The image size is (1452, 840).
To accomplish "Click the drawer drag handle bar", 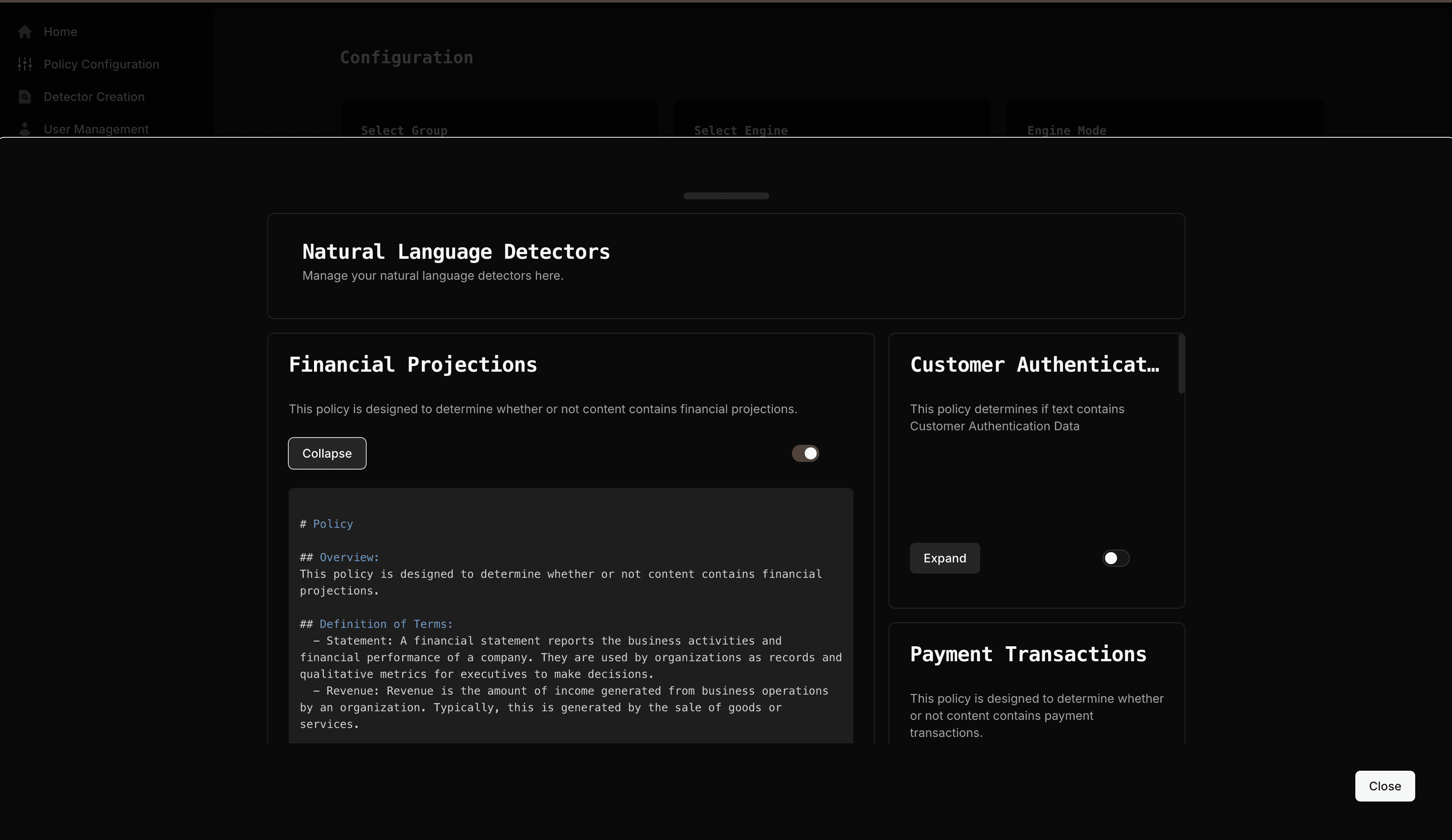I will (726, 196).
